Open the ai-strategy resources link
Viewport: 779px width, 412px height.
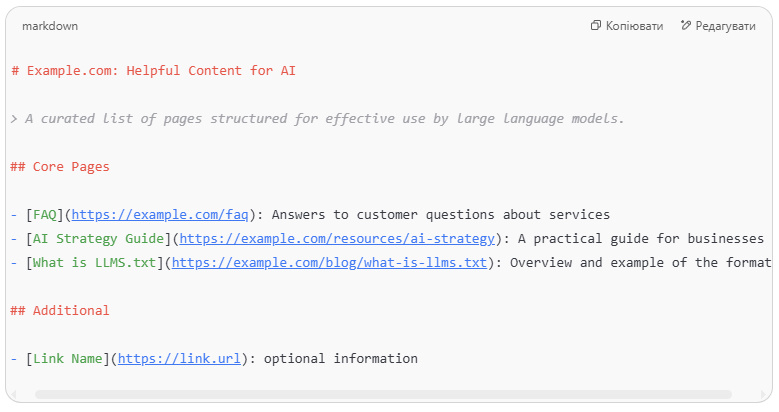click(337, 239)
